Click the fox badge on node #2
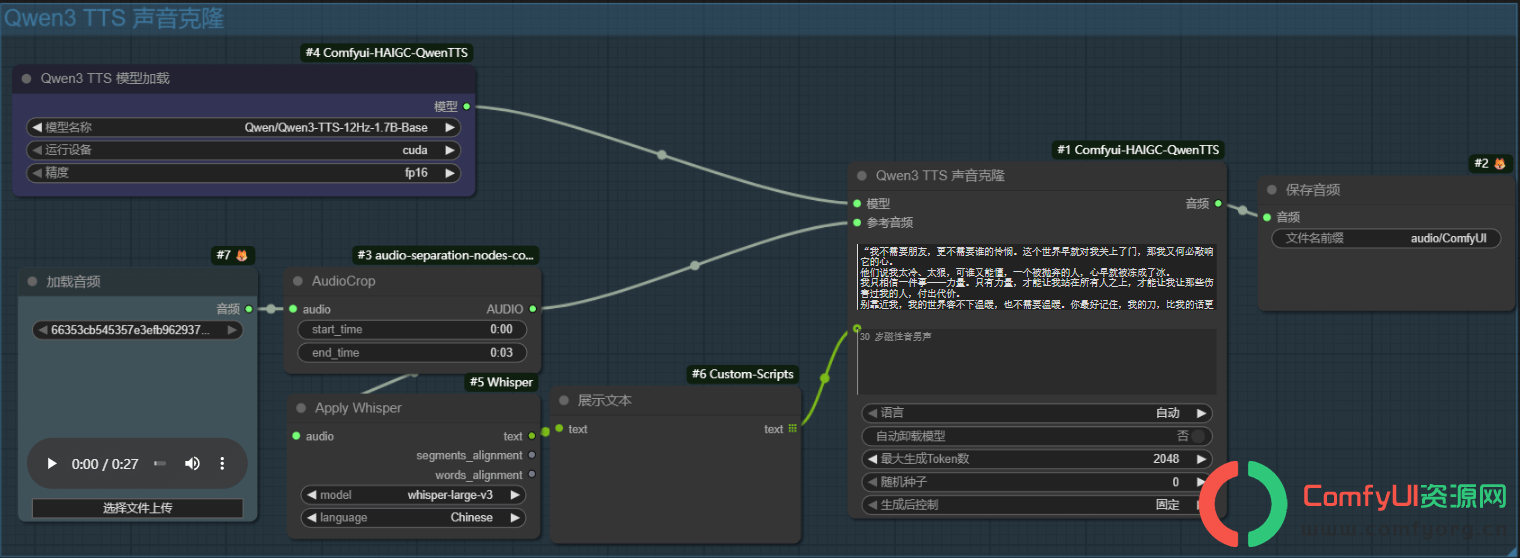This screenshot has width=1520, height=558. 1499,163
